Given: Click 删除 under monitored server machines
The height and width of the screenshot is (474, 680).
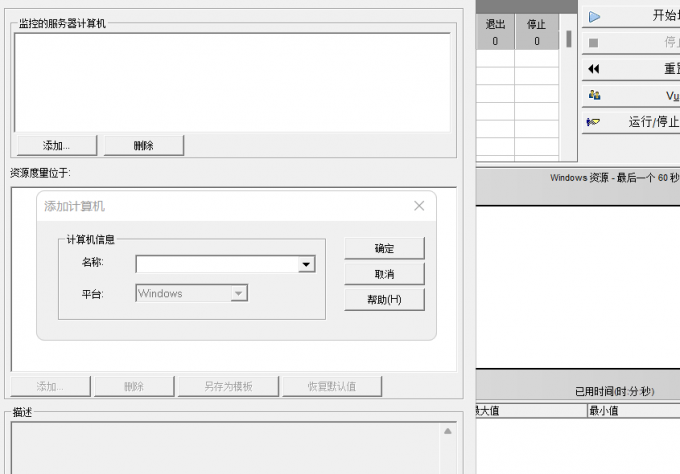Looking at the screenshot, I should [144, 145].
